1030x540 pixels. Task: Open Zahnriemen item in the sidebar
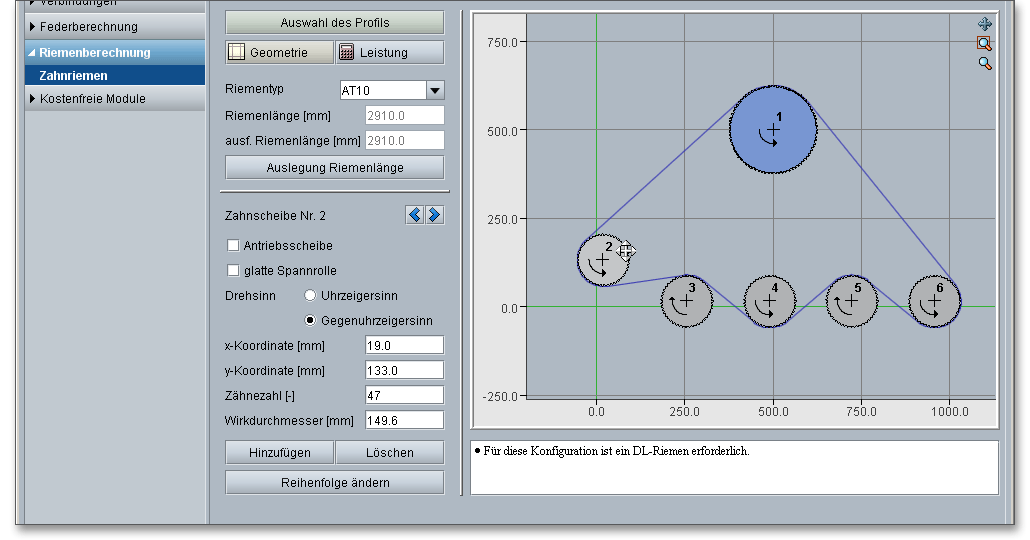tap(74, 75)
